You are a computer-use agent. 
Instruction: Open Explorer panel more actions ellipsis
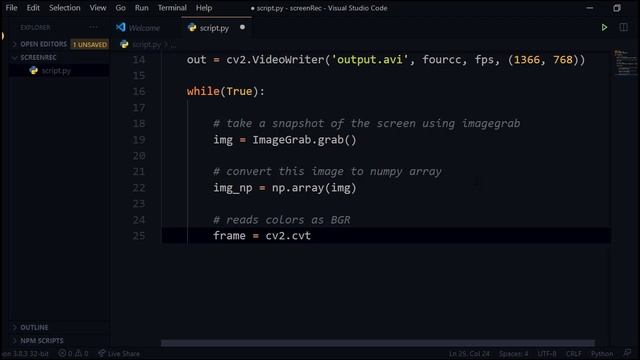pyautogui.click(x=93, y=27)
